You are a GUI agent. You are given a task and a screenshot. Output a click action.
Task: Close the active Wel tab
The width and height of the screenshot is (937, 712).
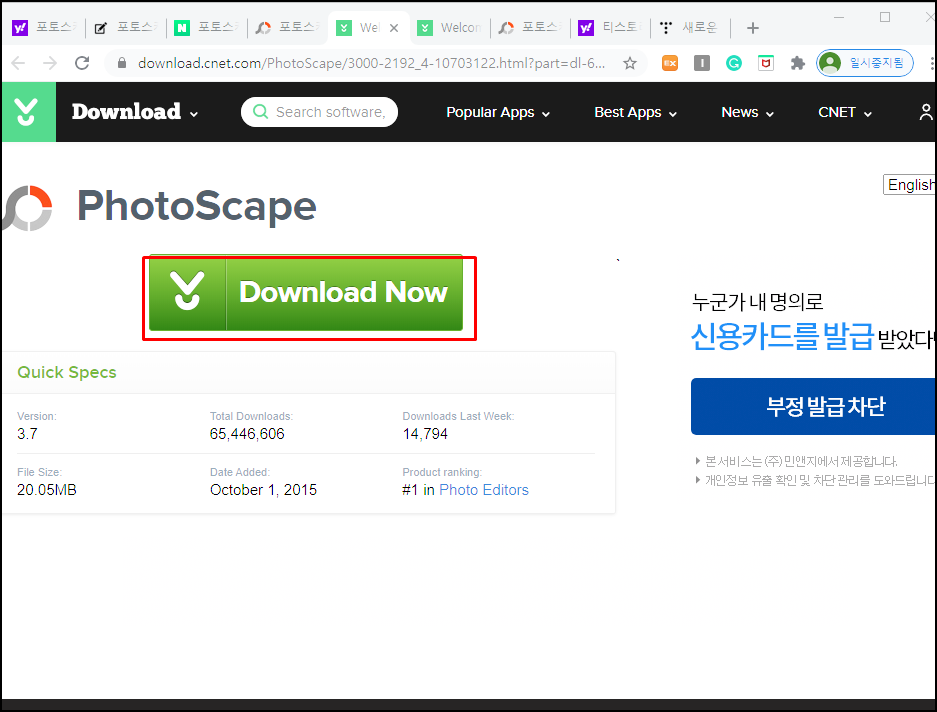click(394, 27)
